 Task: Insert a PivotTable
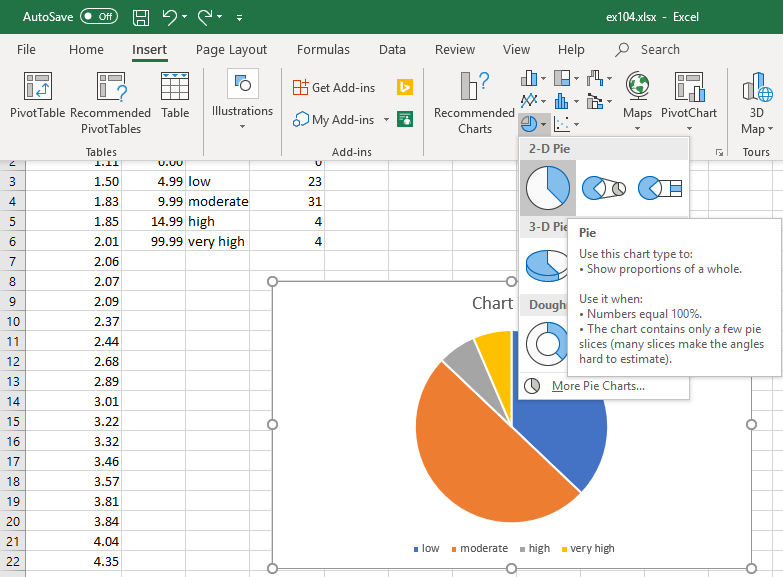[x=37, y=95]
